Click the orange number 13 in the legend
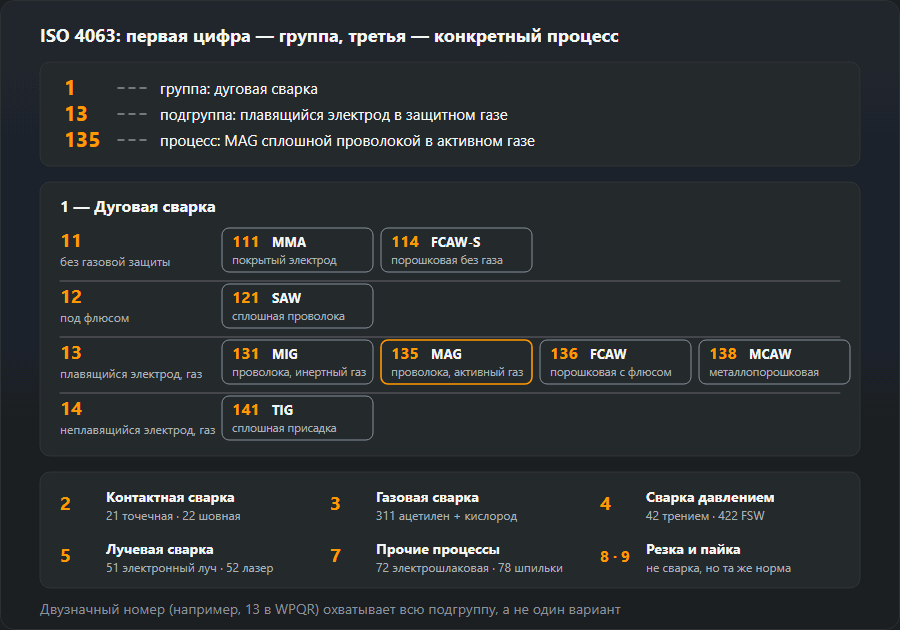The image size is (900, 630). (x=76, y=114)
